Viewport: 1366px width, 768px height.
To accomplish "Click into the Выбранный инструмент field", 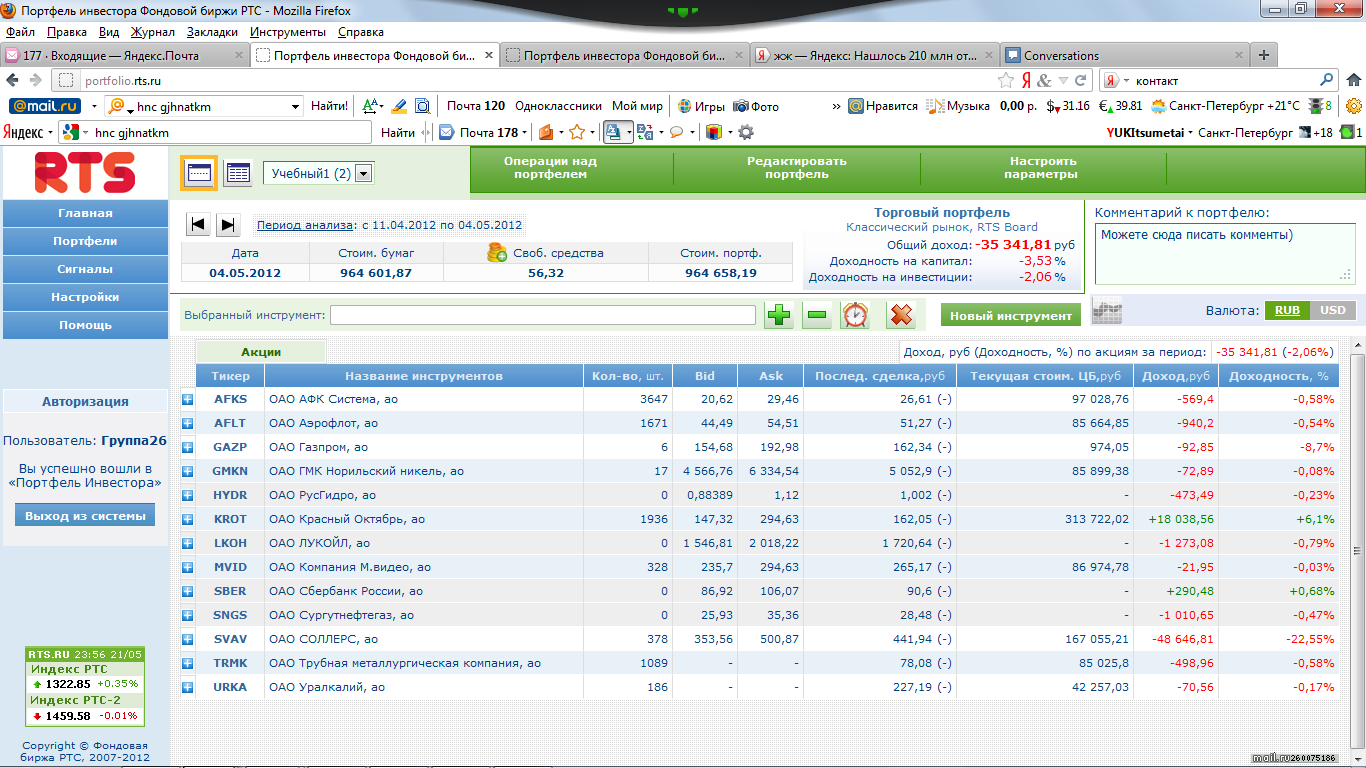I will pyautogui.click(x=543, y=315).
